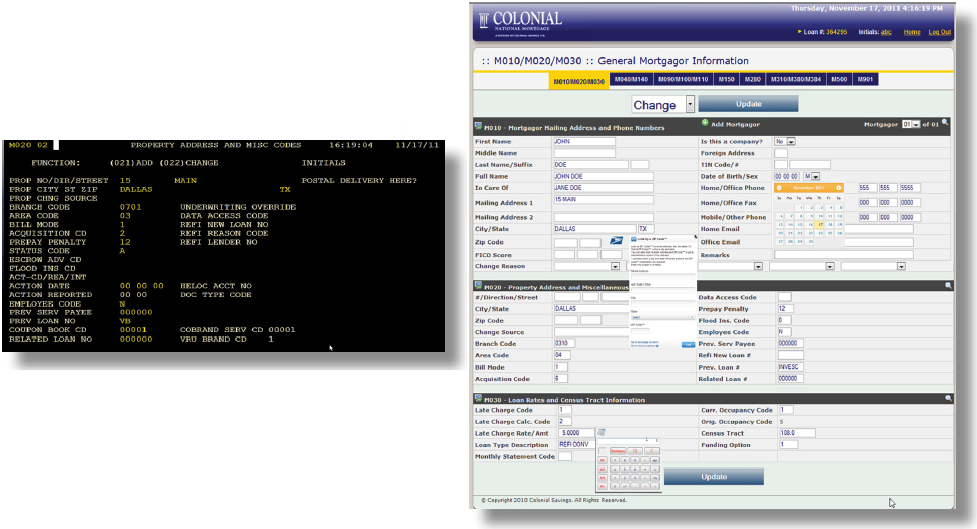Click the Update button below M030 section
Screen dimensions: 977x529
click(714, 477)
